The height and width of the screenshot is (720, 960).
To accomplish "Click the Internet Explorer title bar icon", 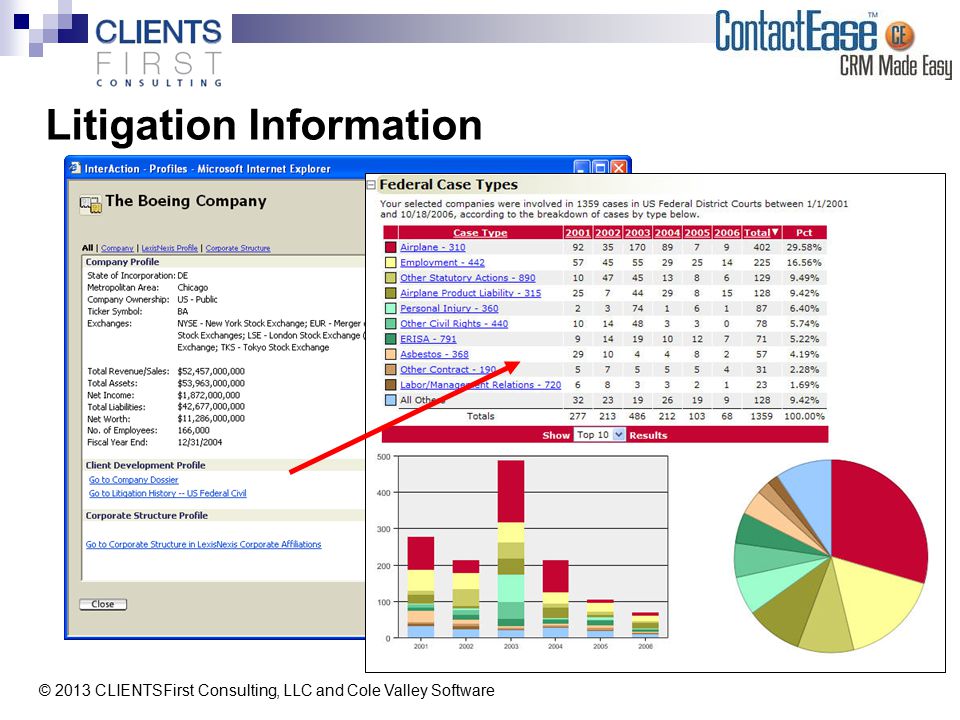I will (75, 168).
